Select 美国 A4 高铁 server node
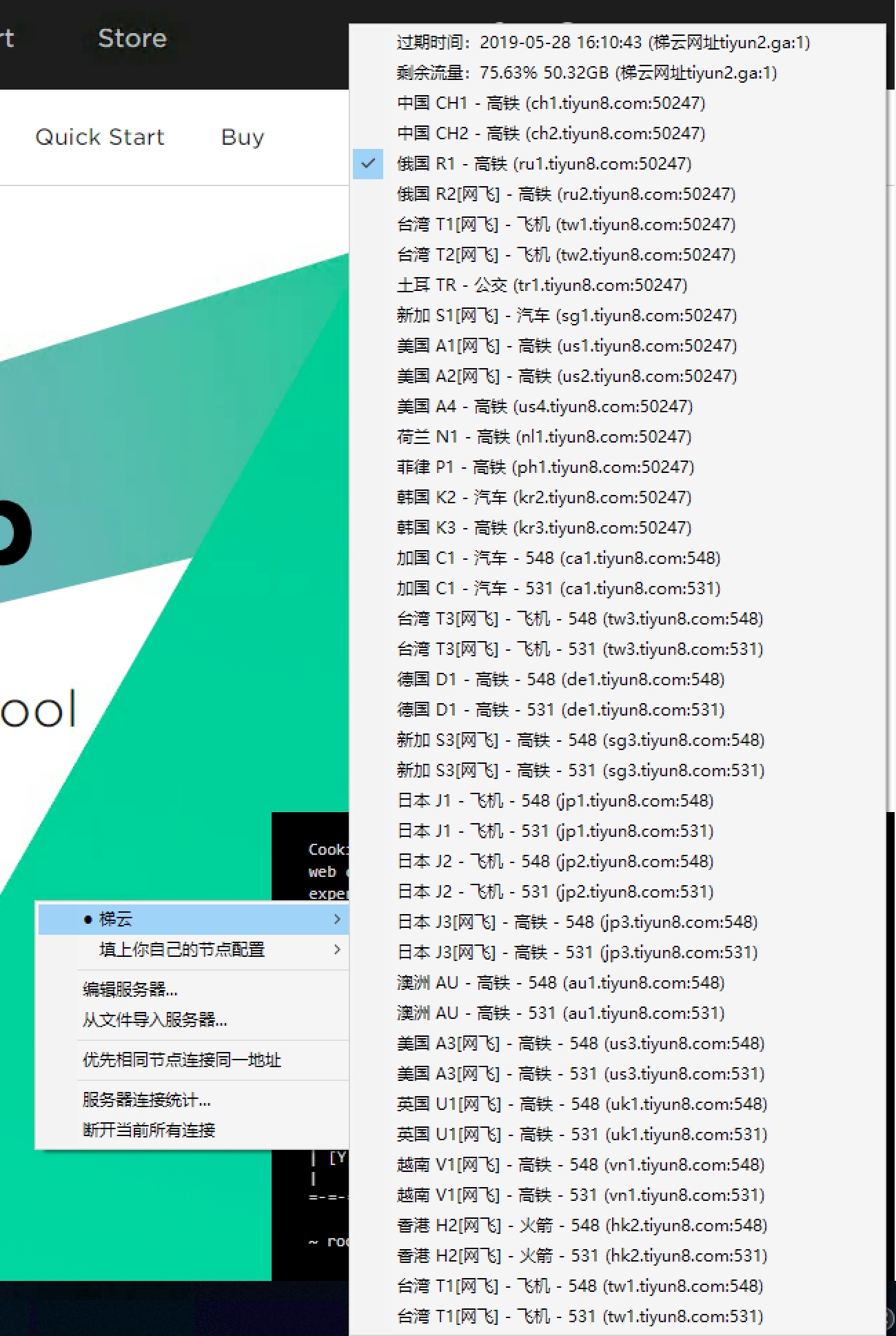The height and width of the screenshot is (1336, 896). (544, 407)
